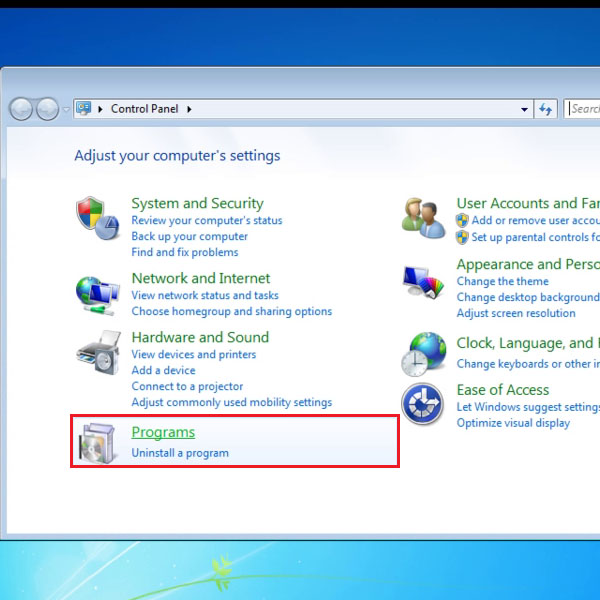Image resolution: width=600 pixels, height=600 pixels.
Task: Click the Control Panel icon in address bar
Action: 83,109
